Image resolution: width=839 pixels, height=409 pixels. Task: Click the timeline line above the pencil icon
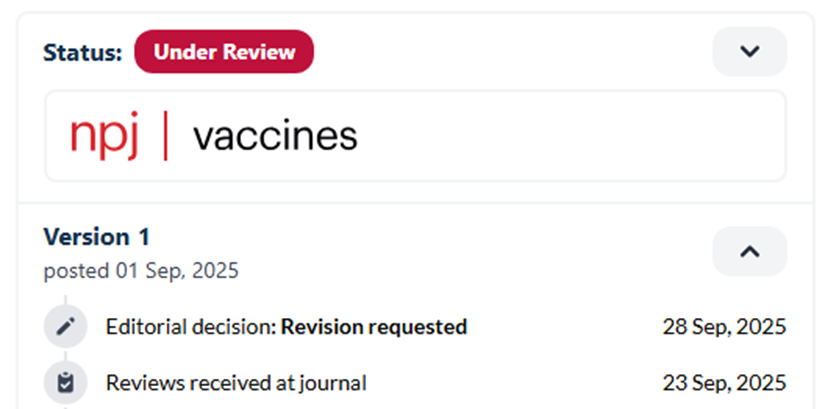coord(65,300)
